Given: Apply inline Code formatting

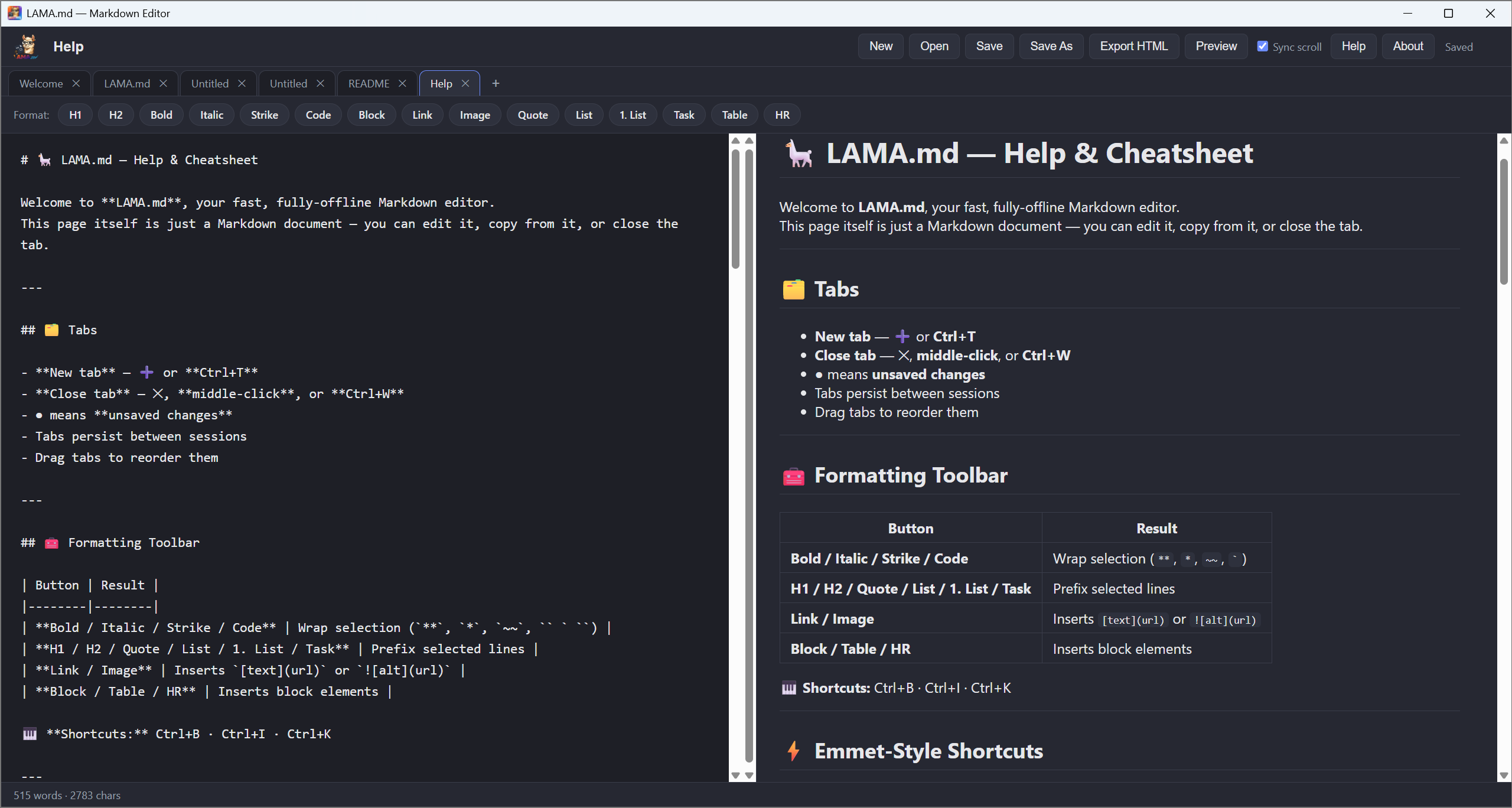Looking at the screenshot, I should pyautogui.click(x=318, y=115).
